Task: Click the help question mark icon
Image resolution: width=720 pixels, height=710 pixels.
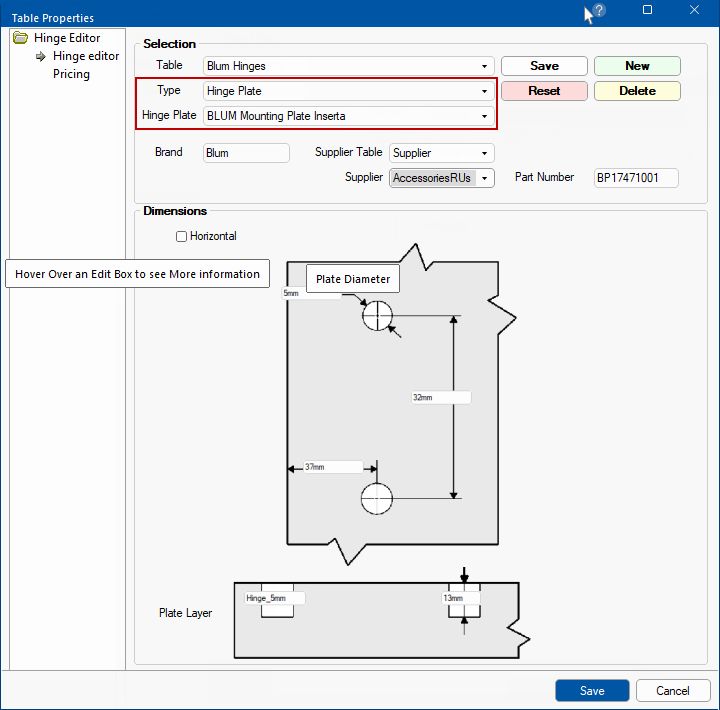Action: [x=599, y=10]
